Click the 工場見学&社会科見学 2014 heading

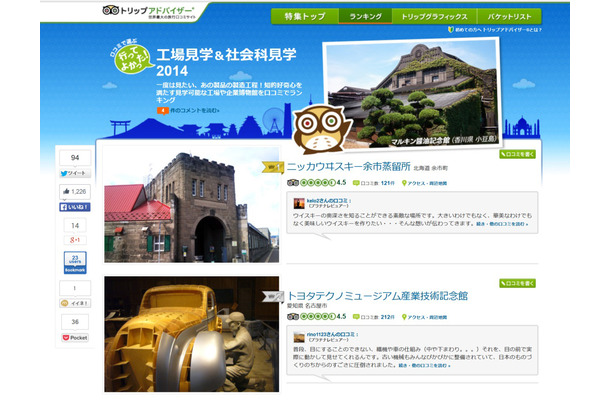click(226, 62)
